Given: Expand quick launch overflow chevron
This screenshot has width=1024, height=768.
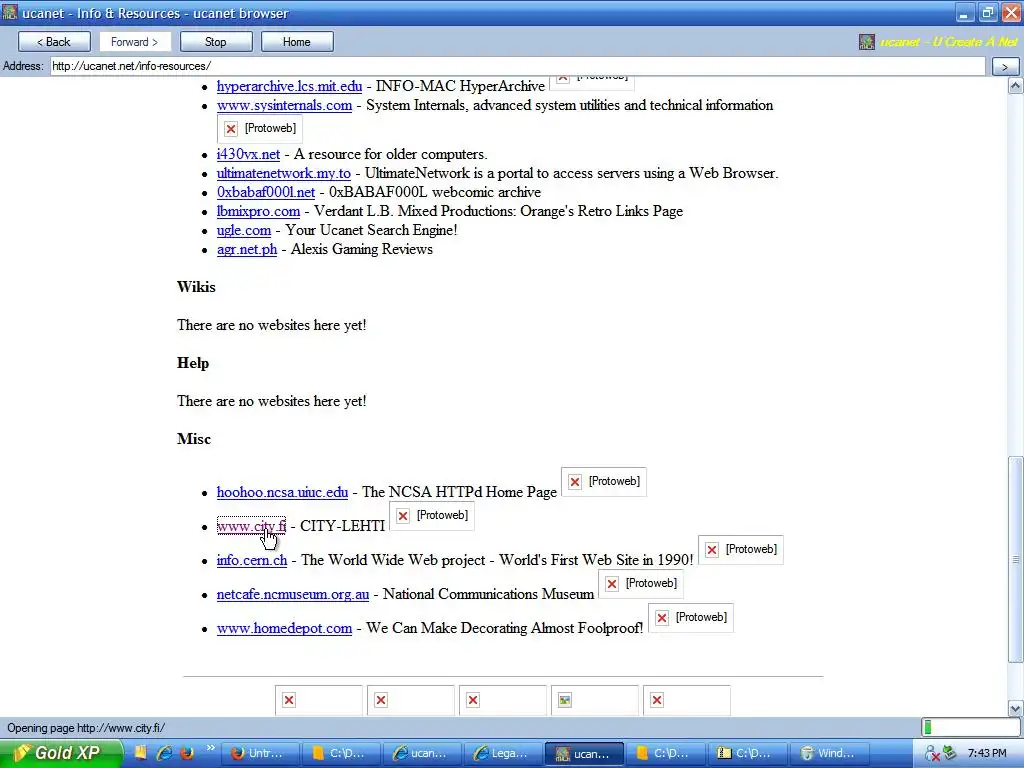Looking at the screenshot, I should click(210, 748).
